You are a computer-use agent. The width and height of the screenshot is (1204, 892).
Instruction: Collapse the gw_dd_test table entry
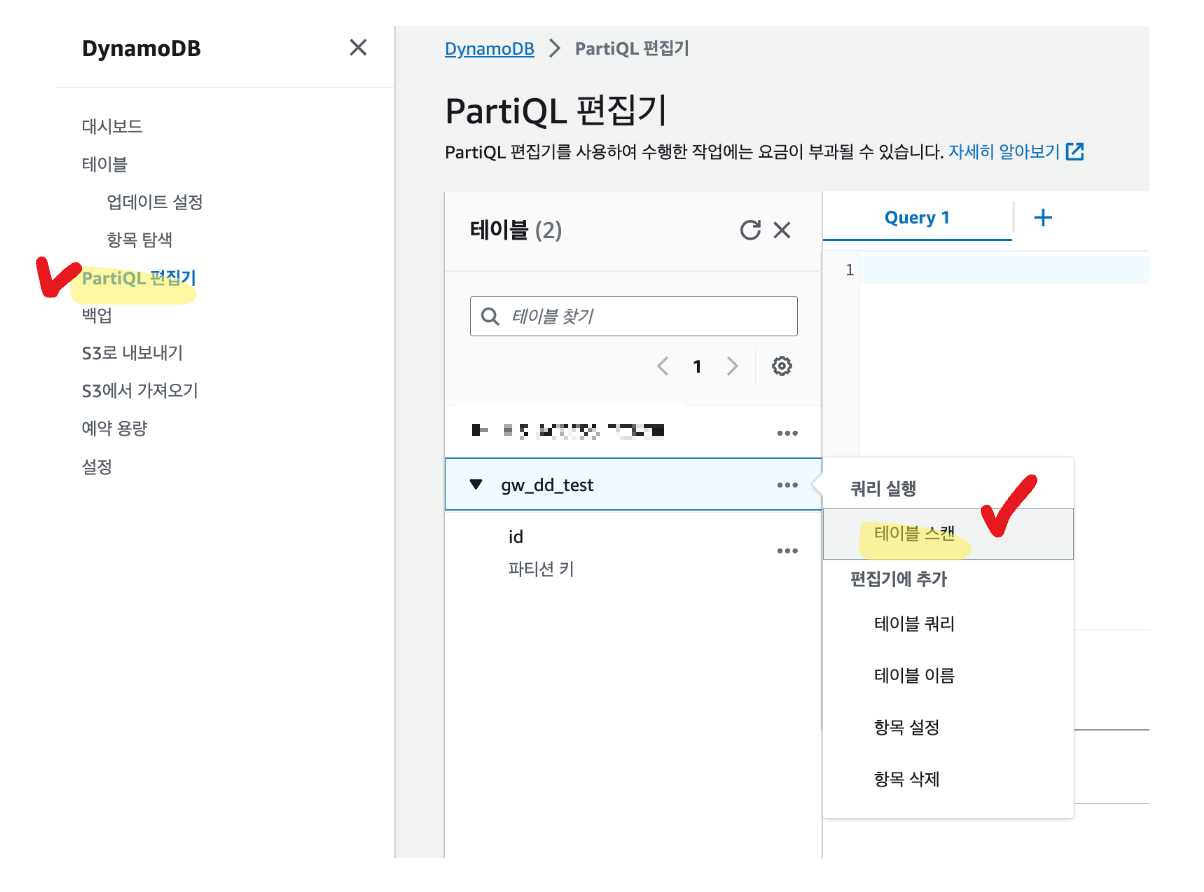click(x=476, y=485)
